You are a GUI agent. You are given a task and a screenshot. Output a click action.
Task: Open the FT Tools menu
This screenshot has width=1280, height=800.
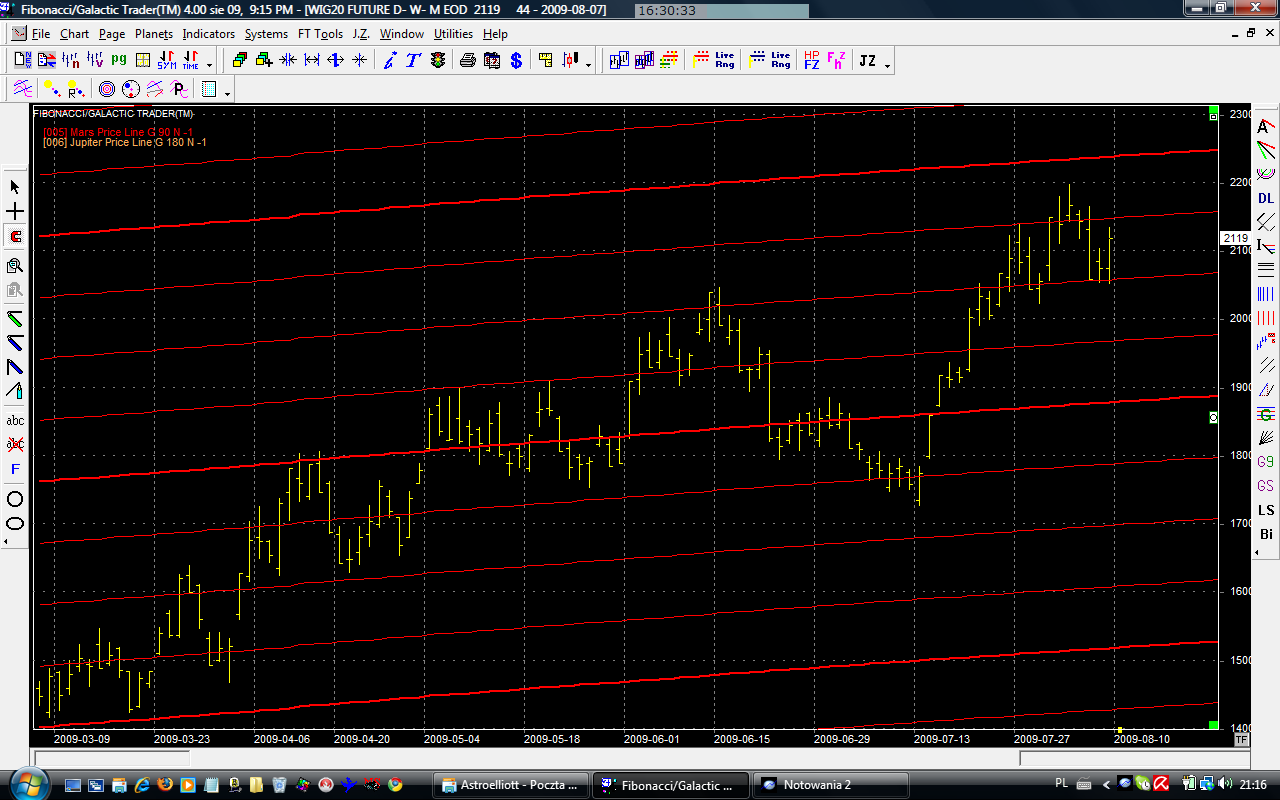[x=320, y=34]
